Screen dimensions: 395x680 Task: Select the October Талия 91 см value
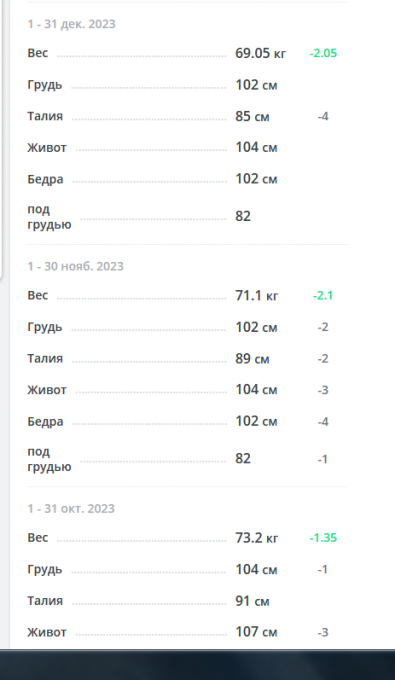(x=252, y=602)
